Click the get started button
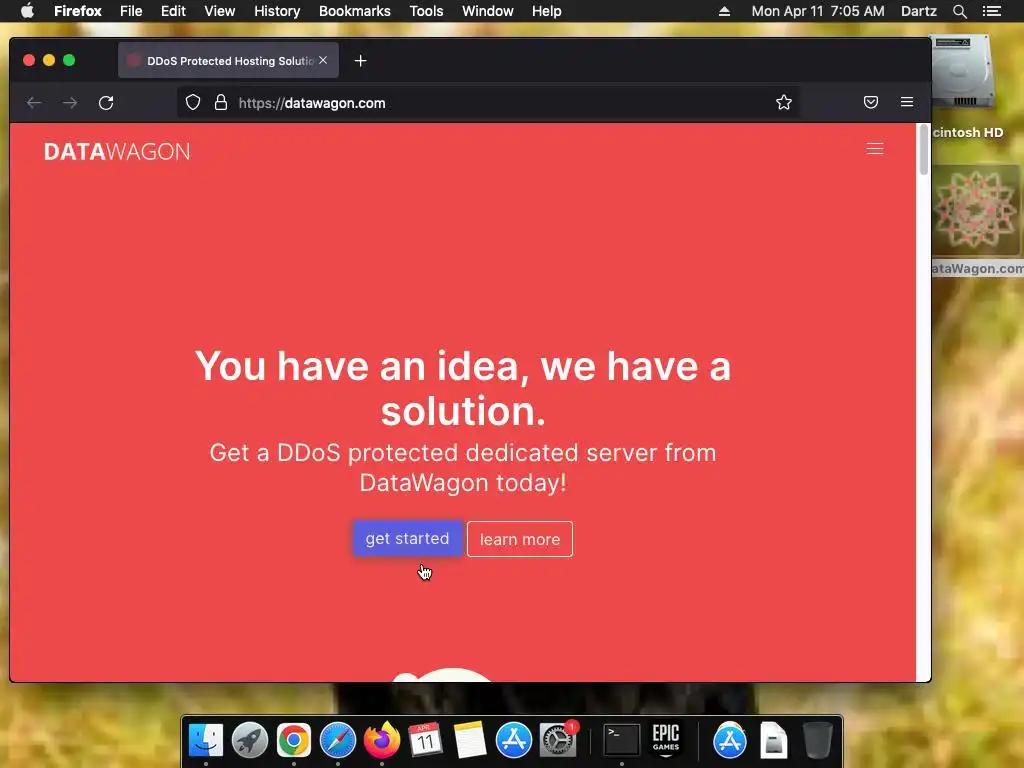The image size is (1024, 768). 408,539
